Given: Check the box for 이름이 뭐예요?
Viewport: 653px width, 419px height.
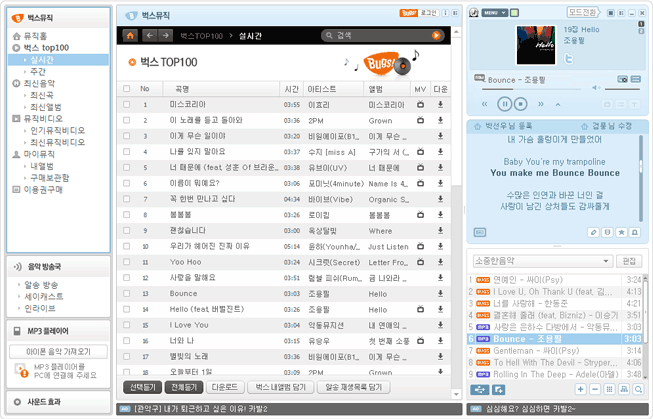Looking at the screenshot, I should point(127,183).
